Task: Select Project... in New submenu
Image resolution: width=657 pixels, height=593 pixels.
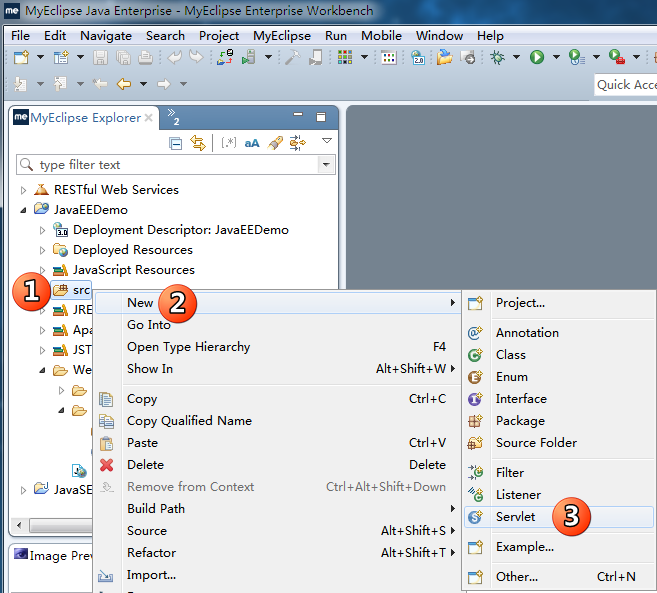Action: click(559, 303)
